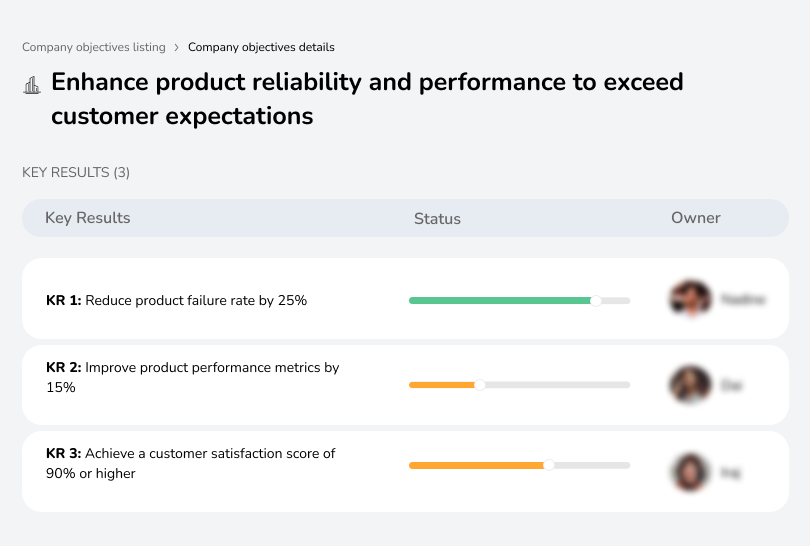The height and width of the screenshot is (546, 810).
Task: Click the Status column header
Action: click(x=437, y=219)
